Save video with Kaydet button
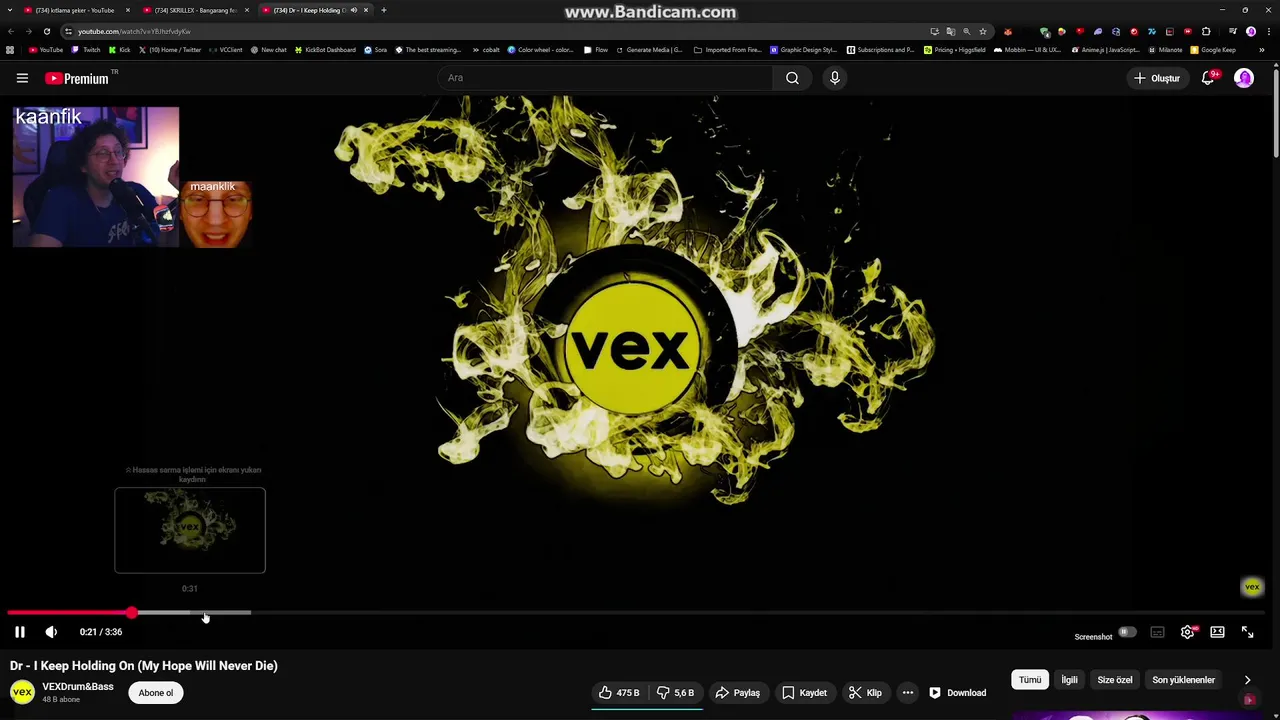Screen dimensions: 1280x720 click(804, 693)
